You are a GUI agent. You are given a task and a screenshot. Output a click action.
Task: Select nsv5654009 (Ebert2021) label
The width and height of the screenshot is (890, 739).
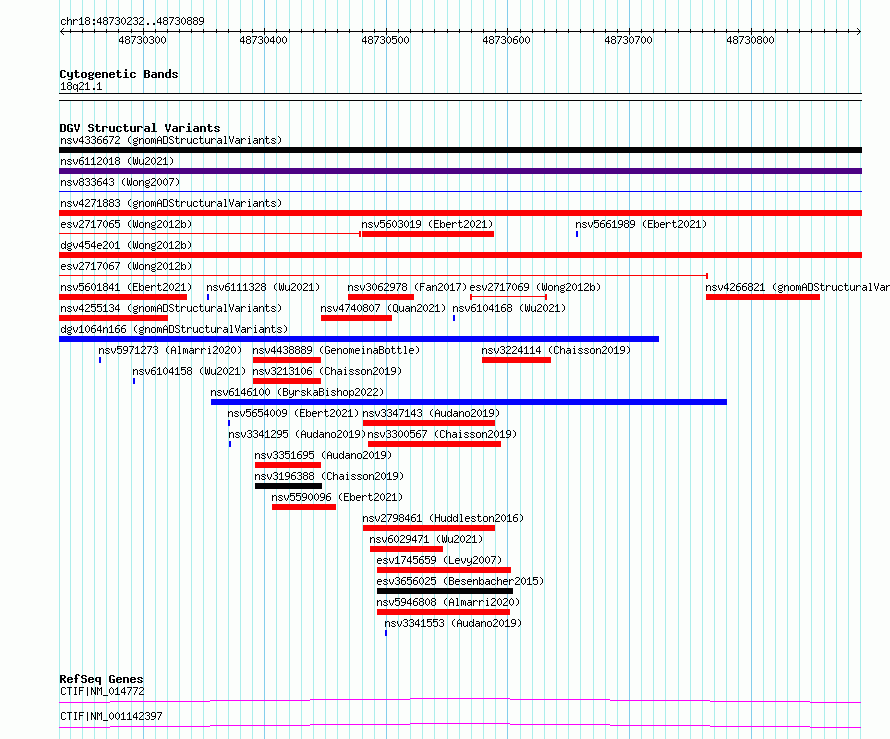293,413
